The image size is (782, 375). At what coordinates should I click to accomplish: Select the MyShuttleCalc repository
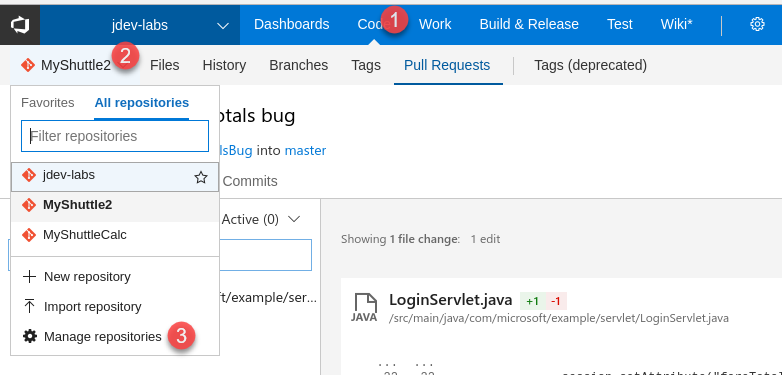pos(115,235)
